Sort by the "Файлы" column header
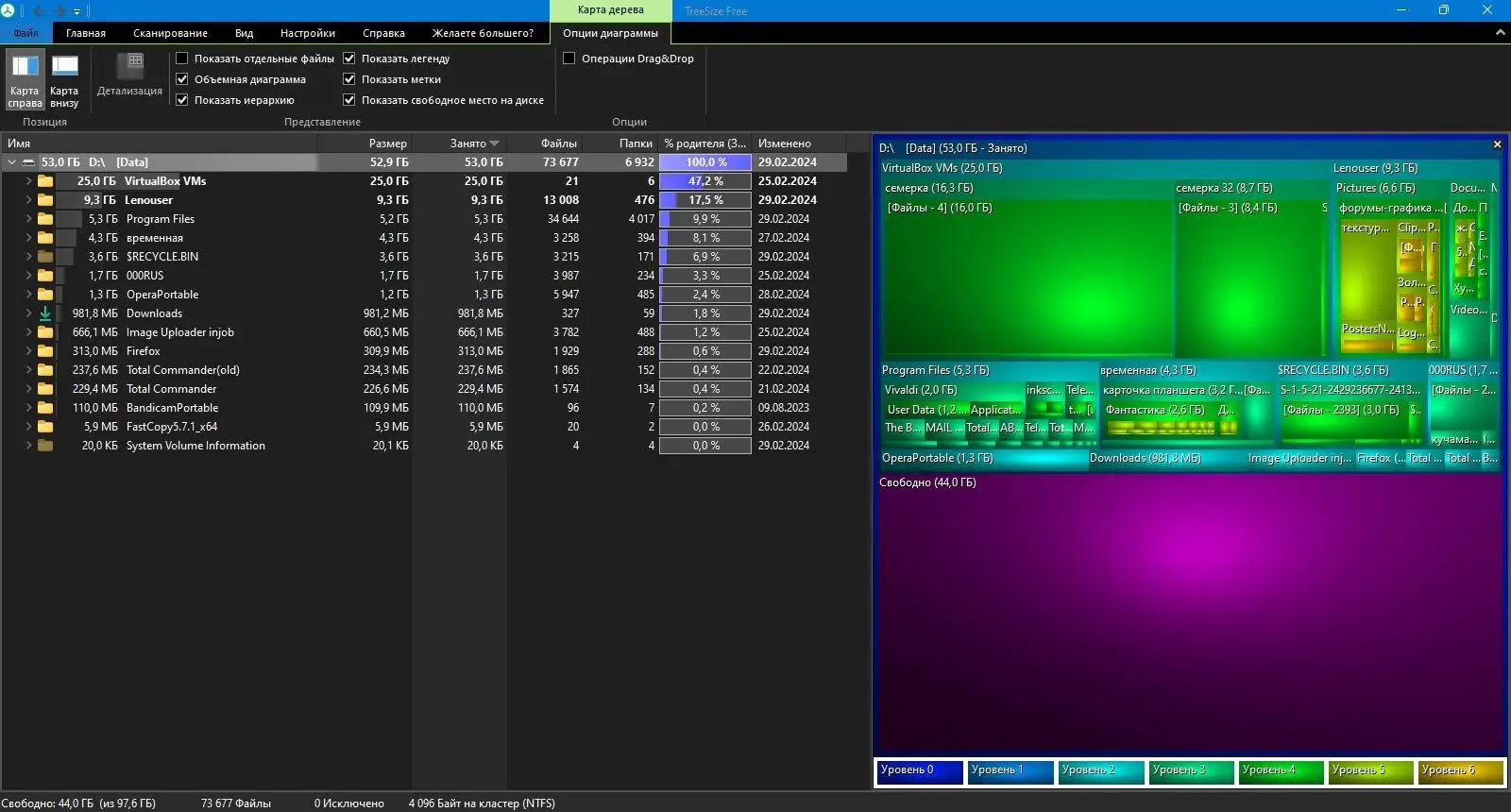The image size is (1511, 812). [546, 144]
